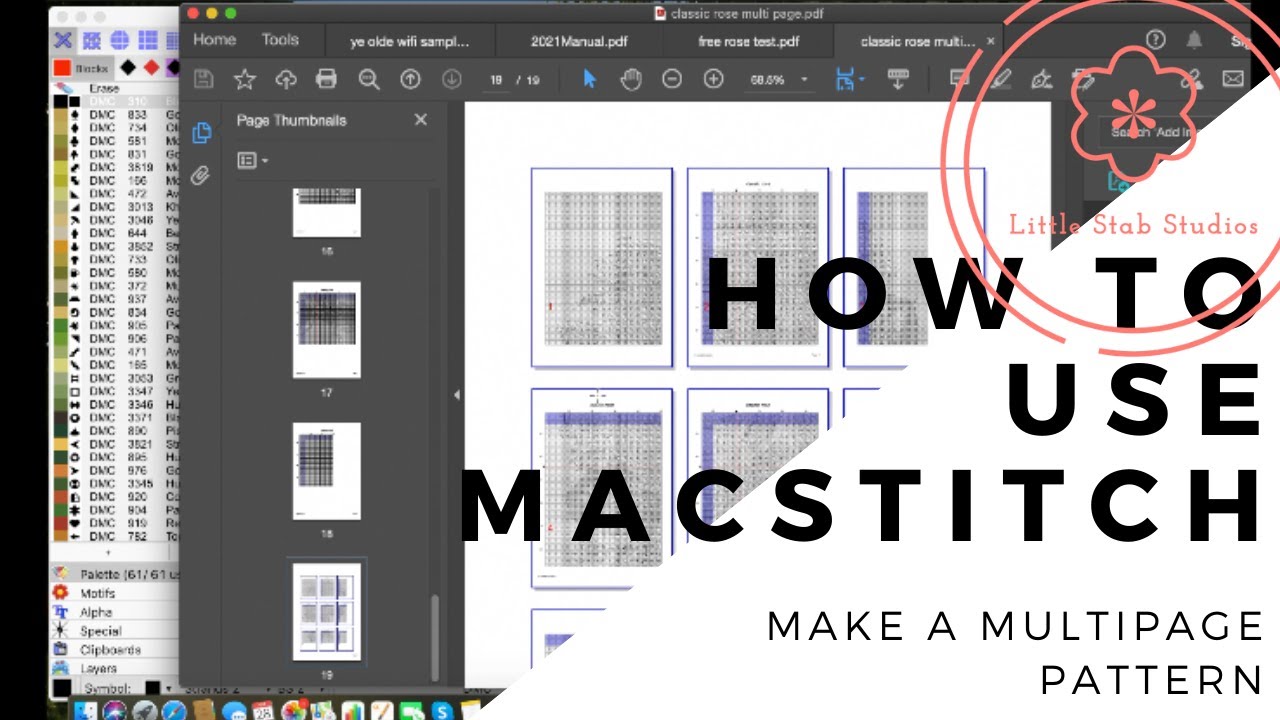Click the Acrobat help question mark icon
The width and height of the screenshot is (1280, 720).
pos(1156,39)
